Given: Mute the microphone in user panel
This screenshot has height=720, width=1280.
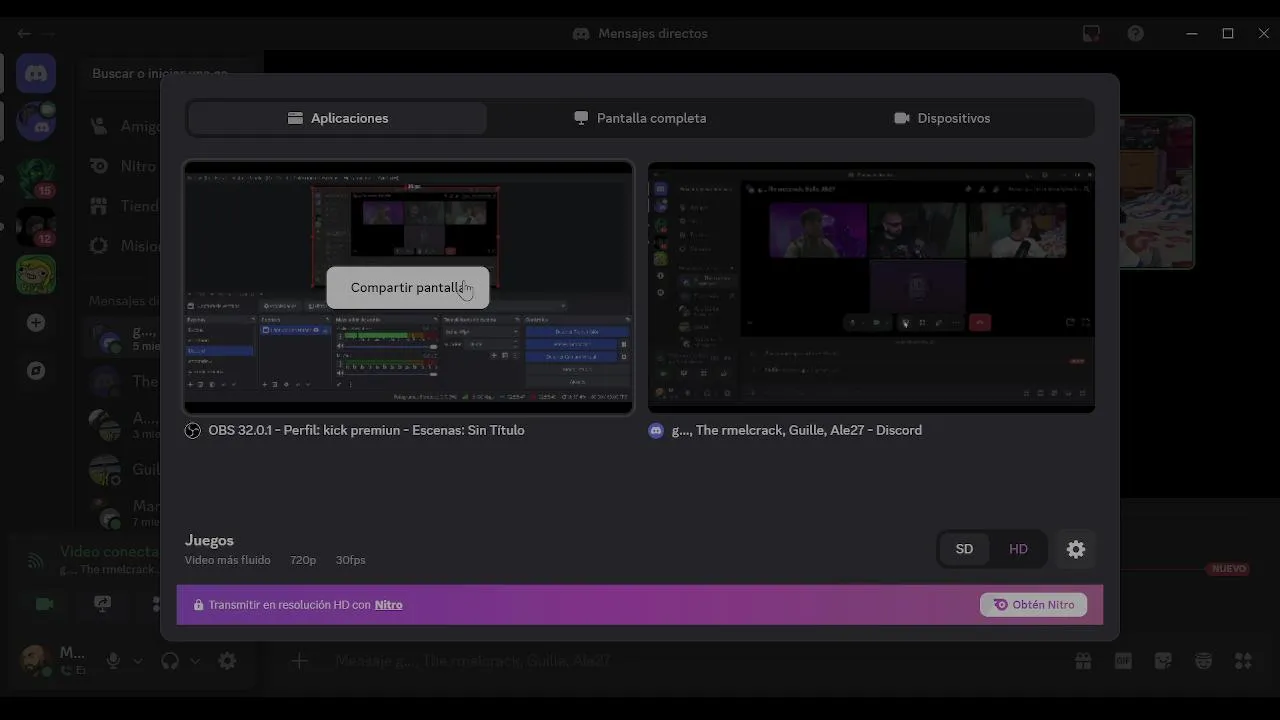Looking at the screenshot, I should pos(113,661).
